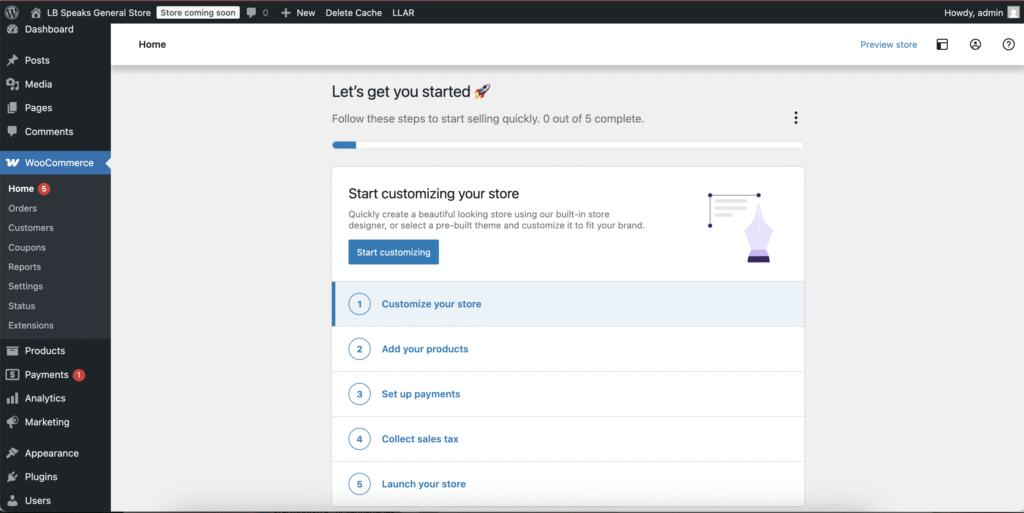
Task: Click the admin avatar in top bar
Action: point(1013,12)
